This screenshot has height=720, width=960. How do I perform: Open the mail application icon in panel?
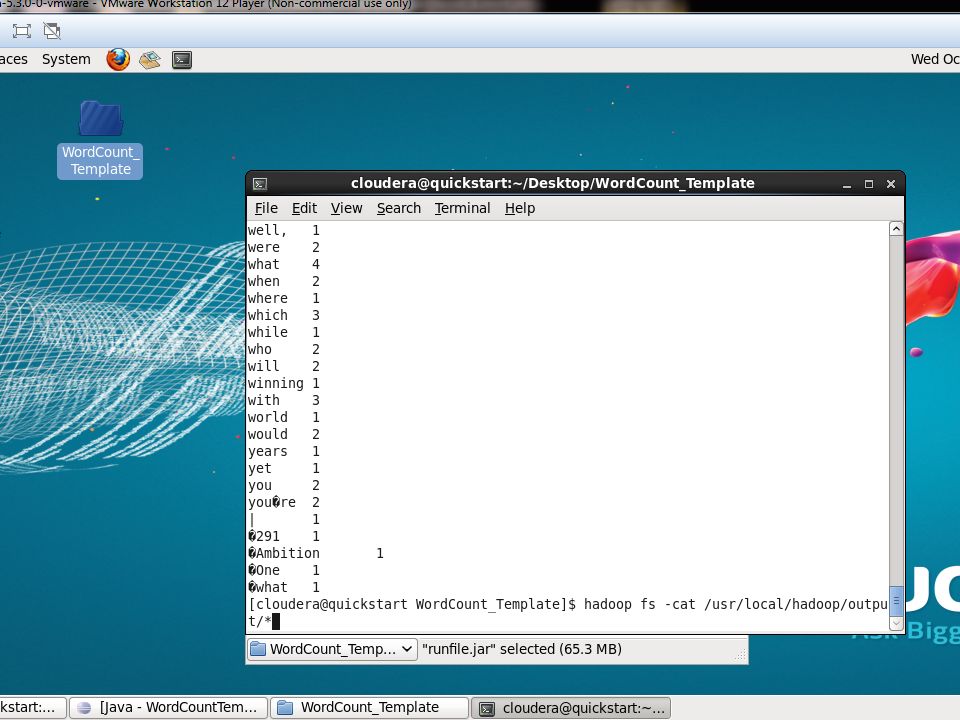point(150,59)
